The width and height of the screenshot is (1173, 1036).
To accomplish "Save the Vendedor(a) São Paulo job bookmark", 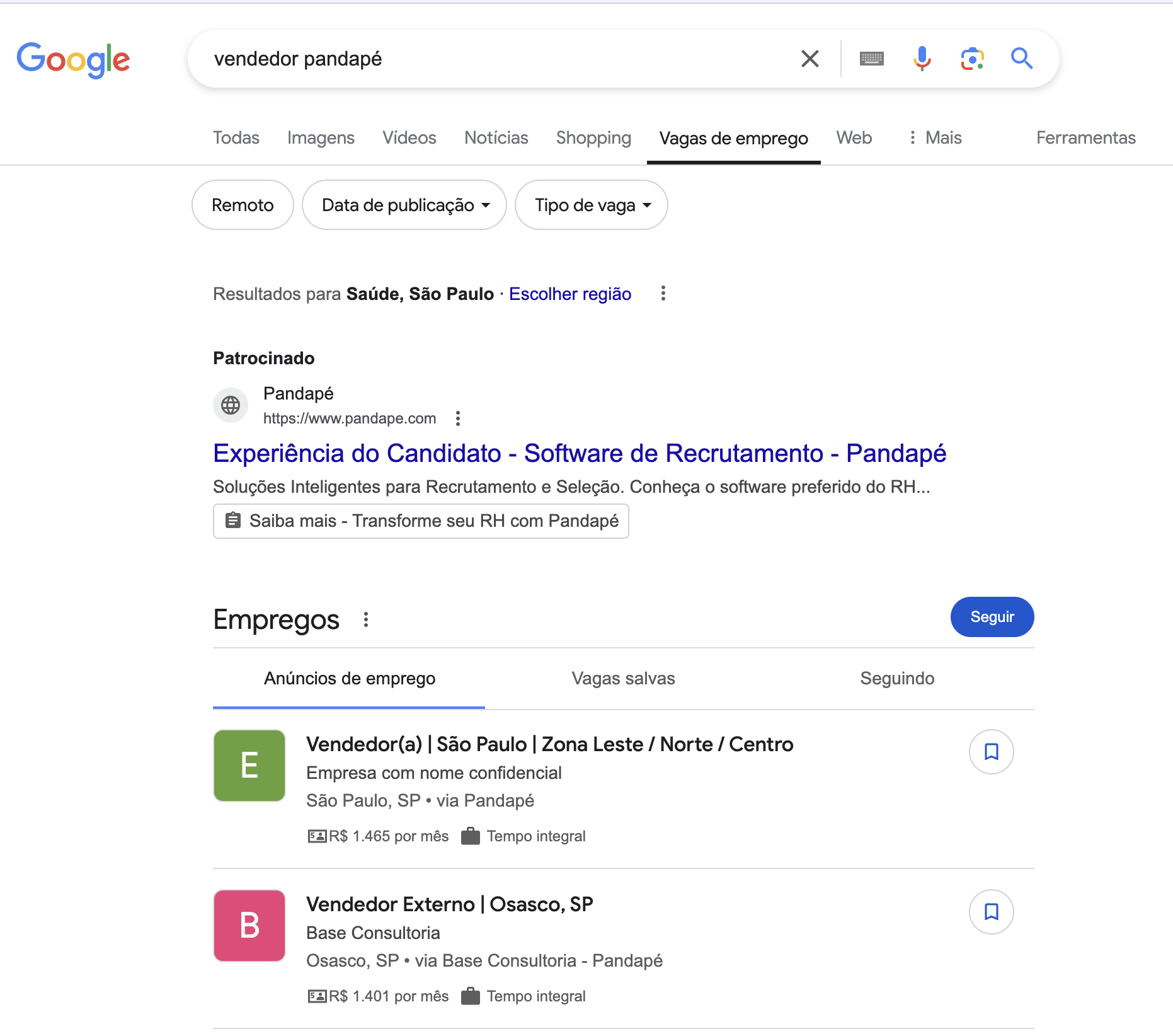I will (x=991, y=751).
